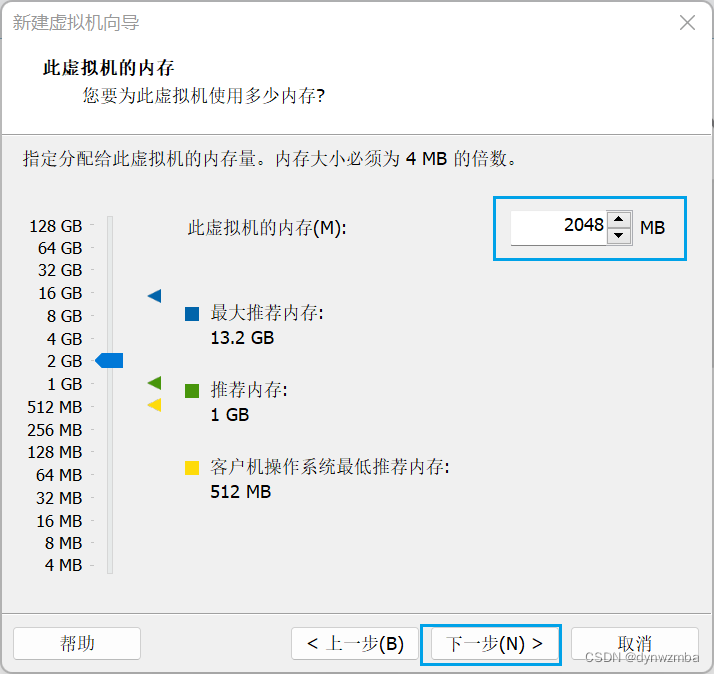The image size is (714, 674).
Task: Click the 512 MB value under 客户机操作系统最低推荐内存
Action: tap(240, 492)
